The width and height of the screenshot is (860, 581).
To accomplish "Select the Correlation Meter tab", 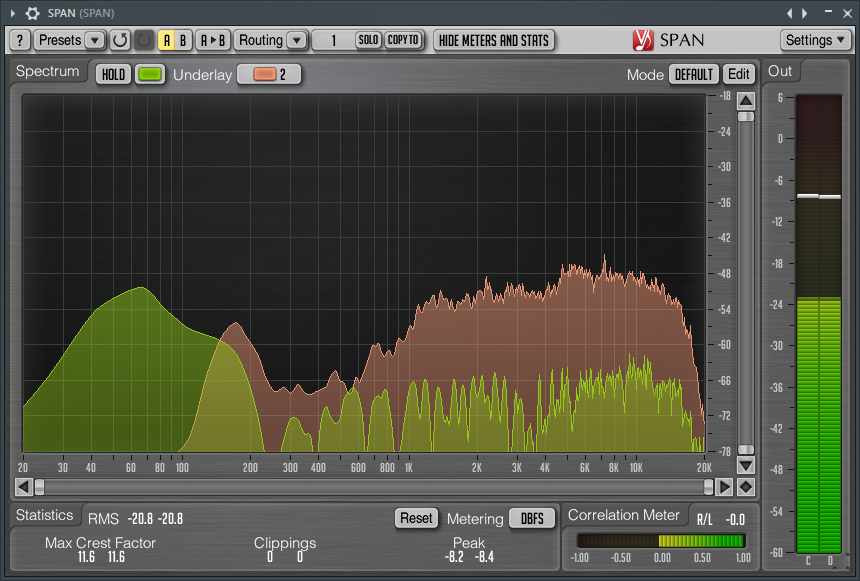I will [x=624, y=515].
